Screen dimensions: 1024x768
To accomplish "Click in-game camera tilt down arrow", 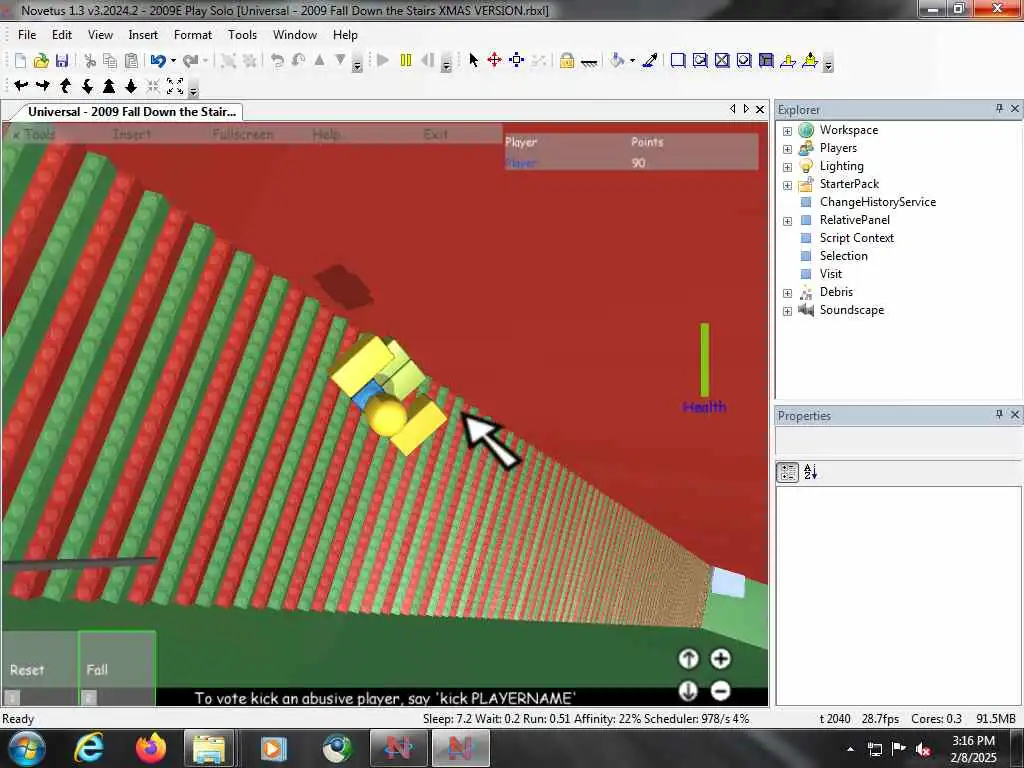I will click(x=688, y=691).
